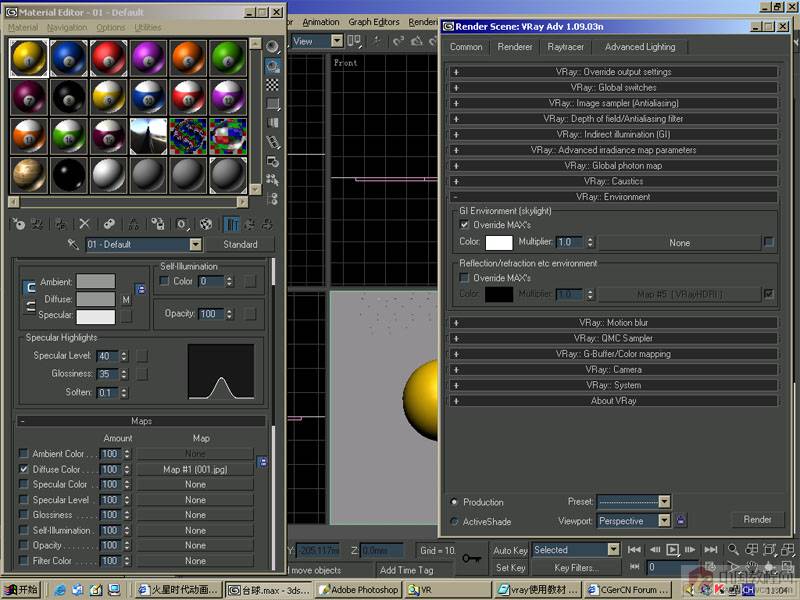
Task: Click Play Animation button
Action: [x=673, y=549]
